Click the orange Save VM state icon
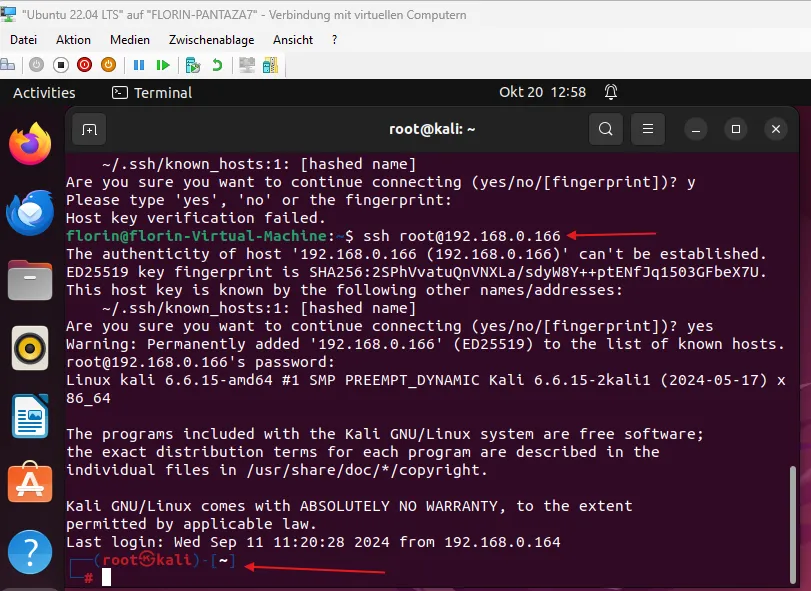The image size is (811, 591). point(108,65)
